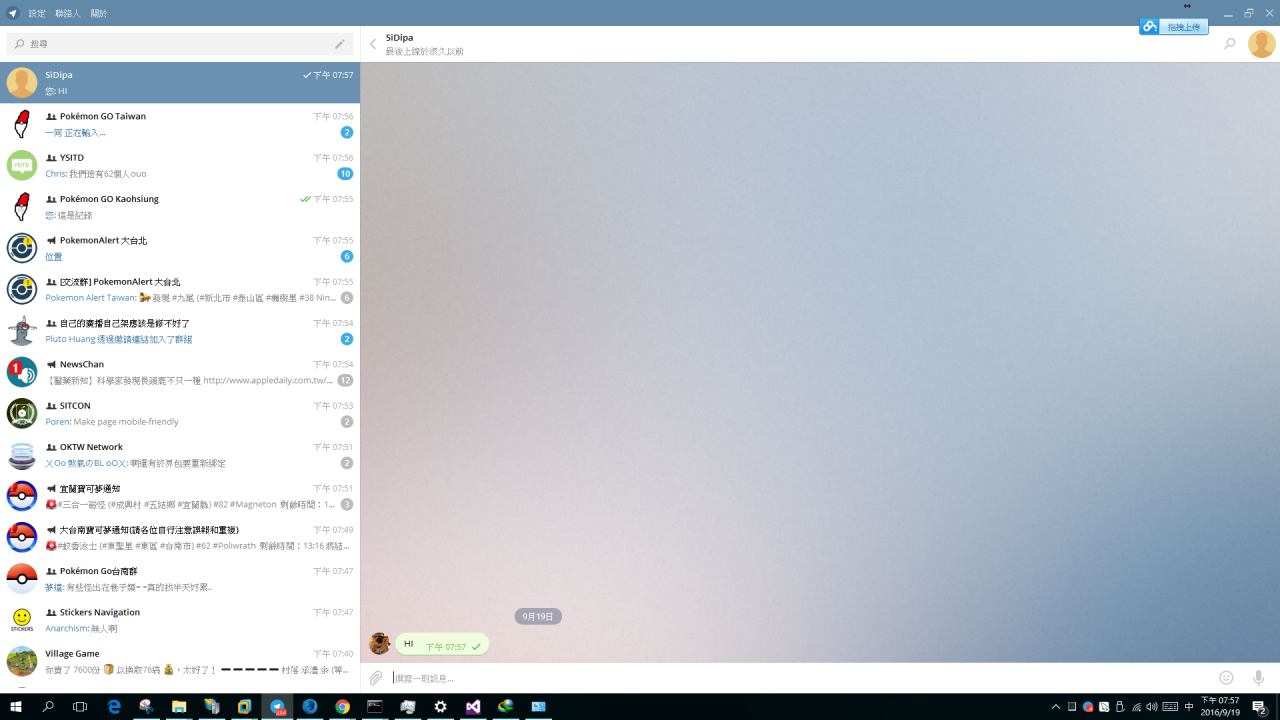Open the 關於 (About) menu

[98, 13]
